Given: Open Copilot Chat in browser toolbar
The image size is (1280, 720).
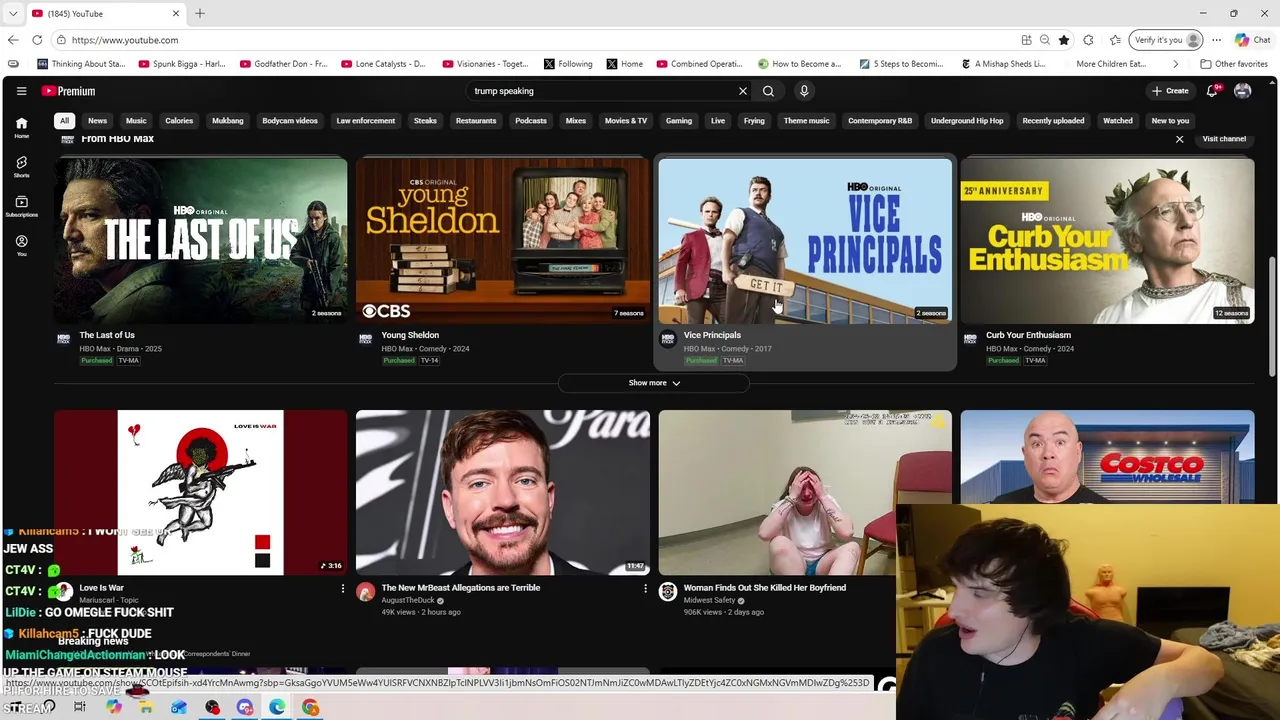Looking at the screenshot, I should pyautogui.click(x=1252, y=40).
